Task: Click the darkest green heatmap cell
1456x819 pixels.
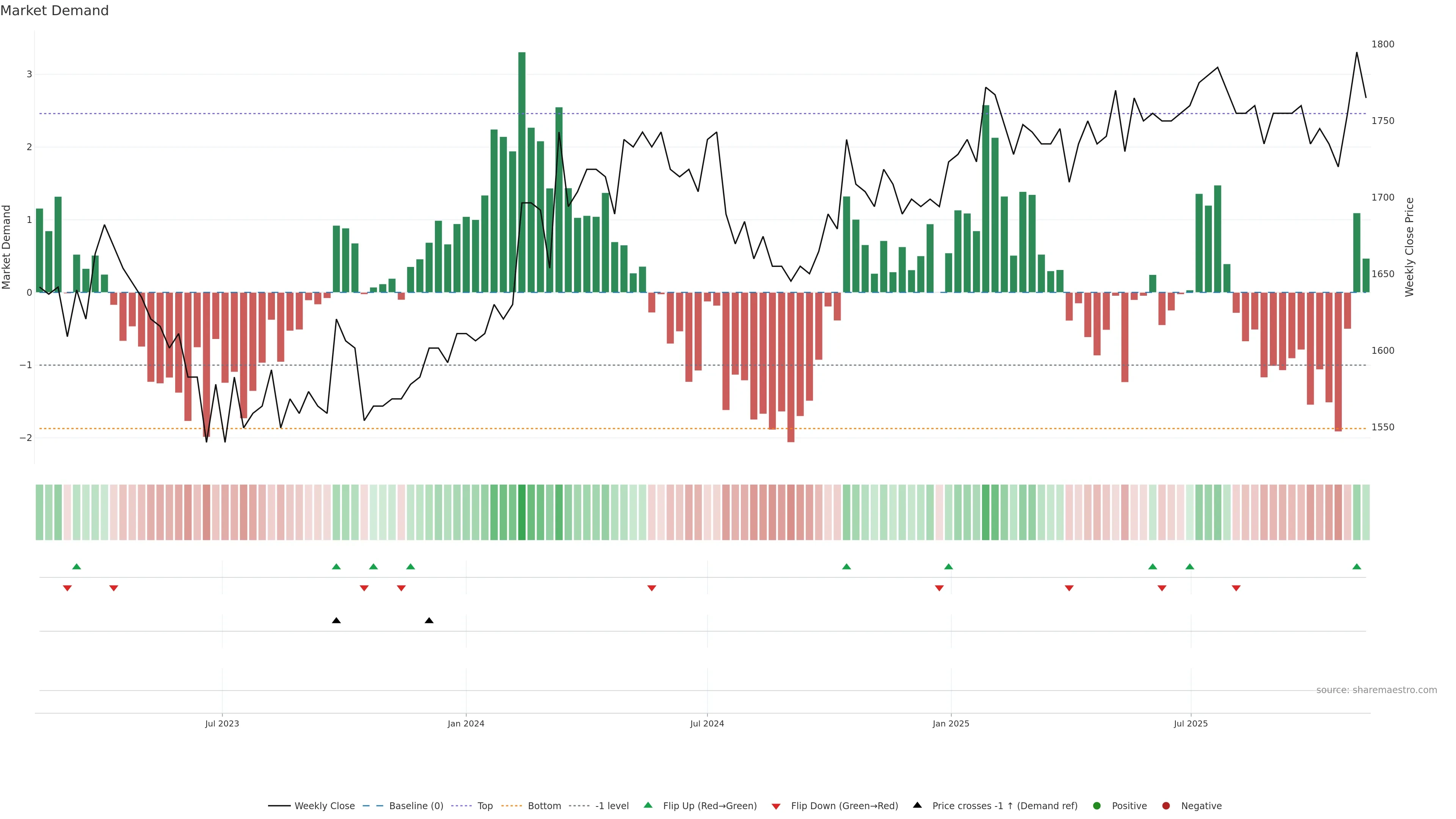Action: point(522,512)
